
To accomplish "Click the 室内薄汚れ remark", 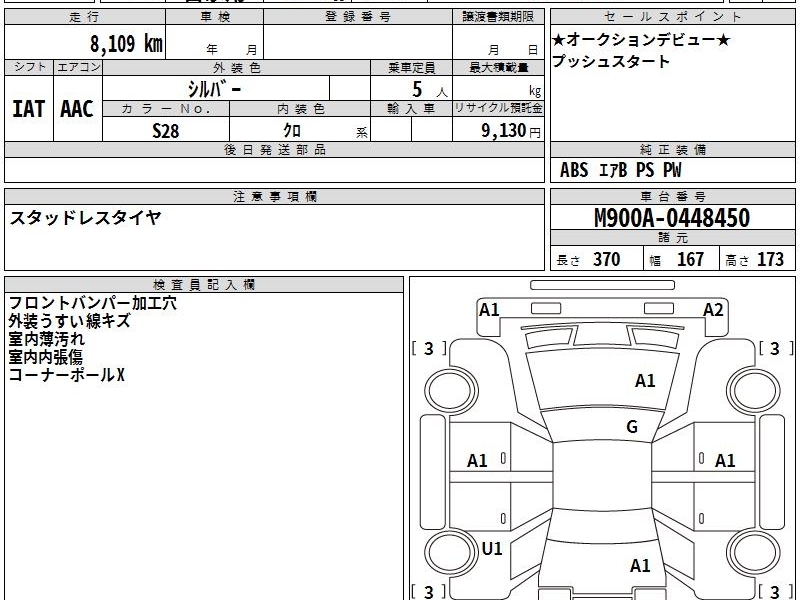I will 46,339.
